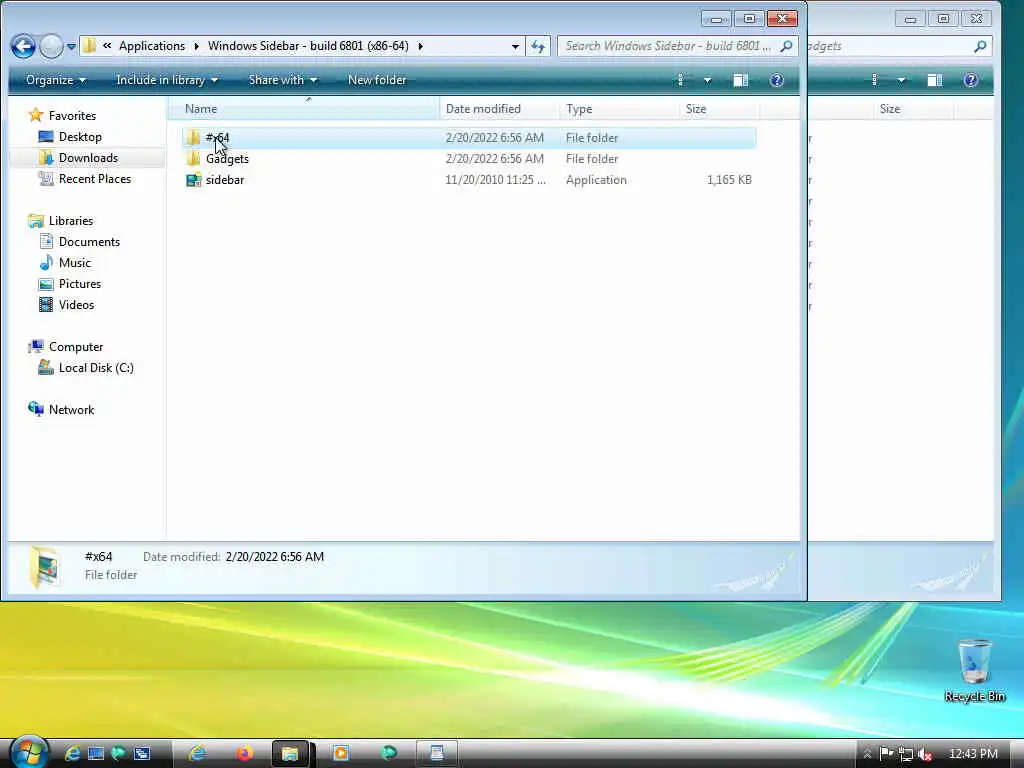Create a New folder
The height and width of the screenshot is (768, 1024).
pos(377,80)
